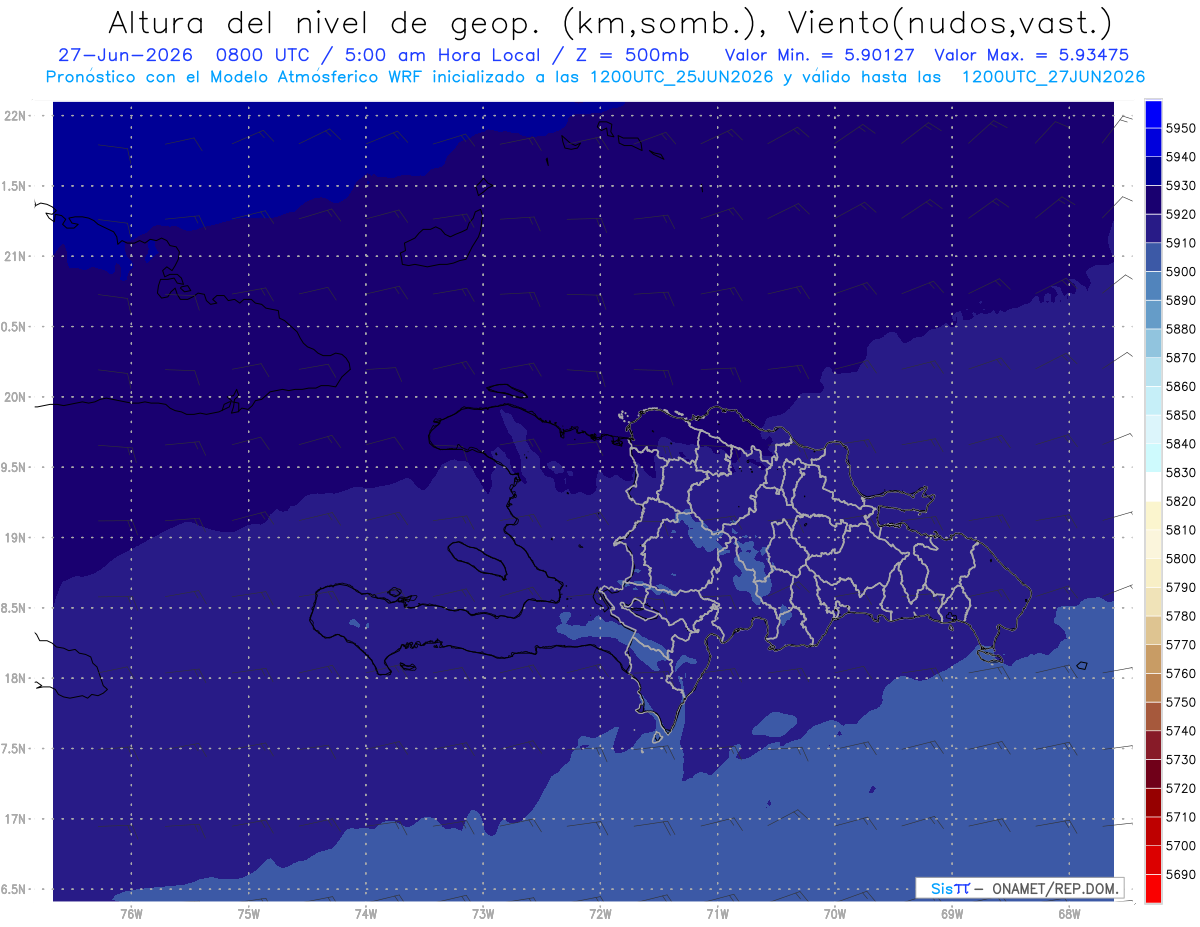Click the colorbar label '5880'

pyautogui.click(x=1181, y=329)
